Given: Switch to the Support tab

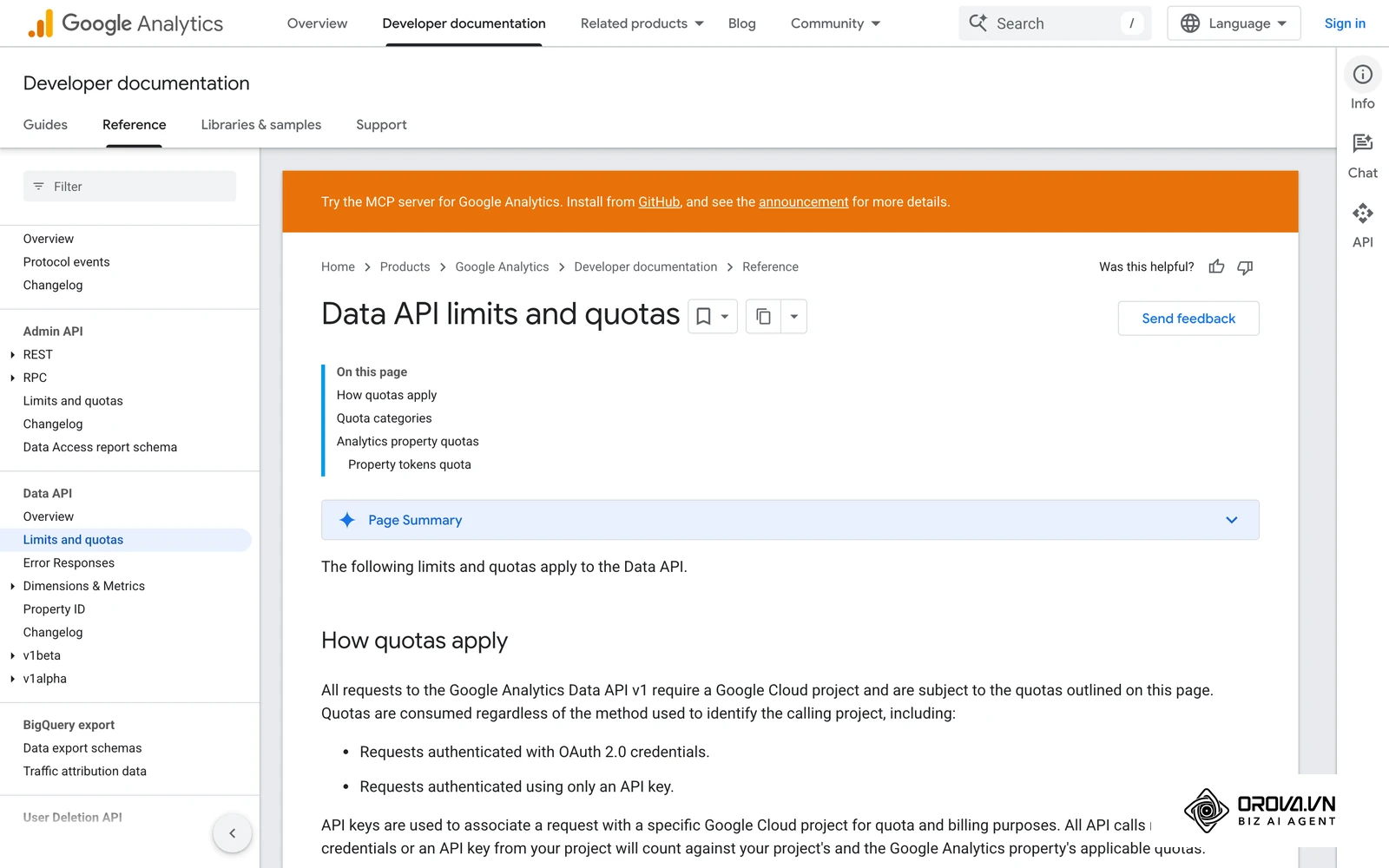Looking at the screenshot, I should pos(381,124).
